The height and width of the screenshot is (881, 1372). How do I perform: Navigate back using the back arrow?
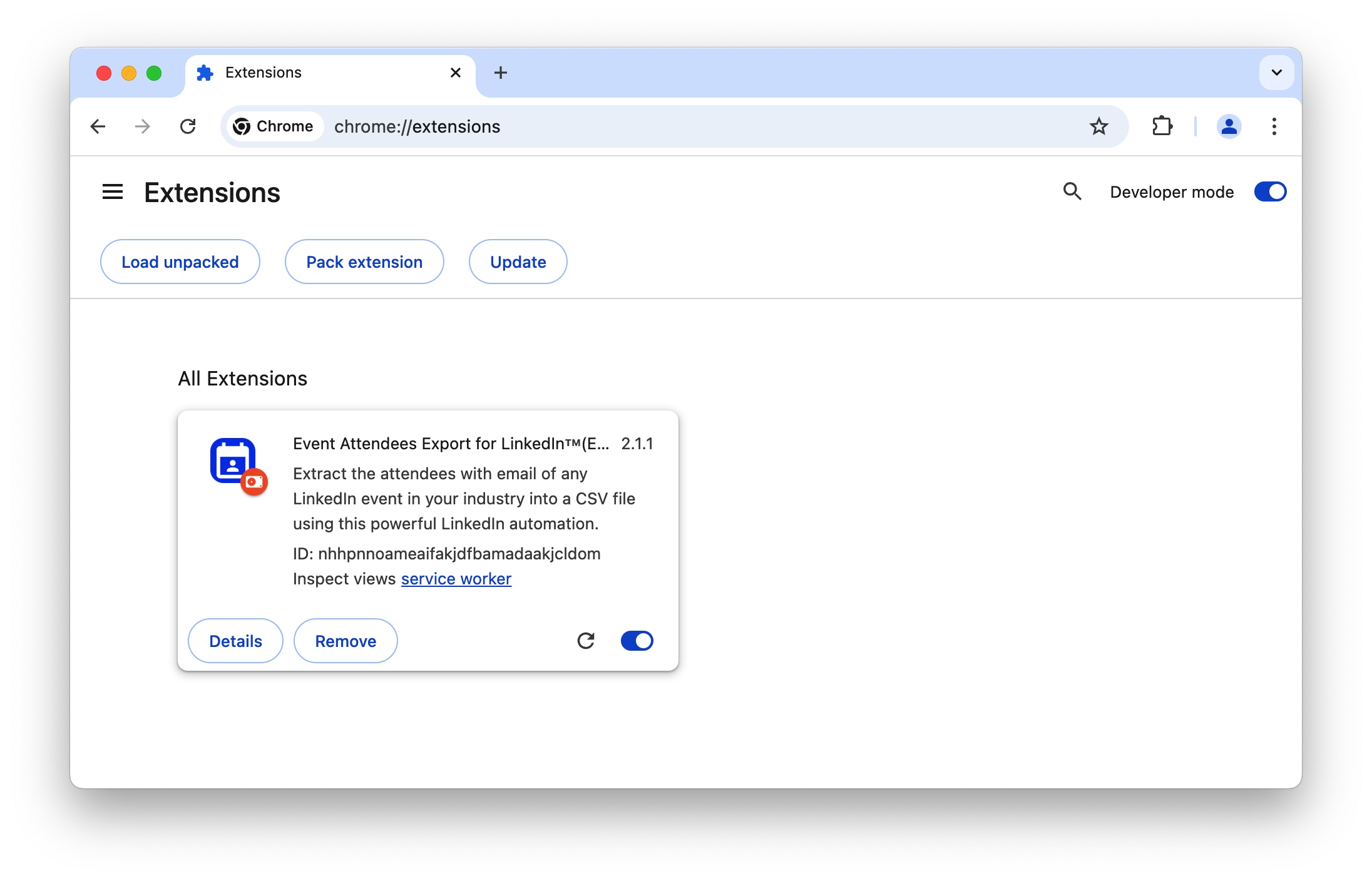click(x=98, y=126)
